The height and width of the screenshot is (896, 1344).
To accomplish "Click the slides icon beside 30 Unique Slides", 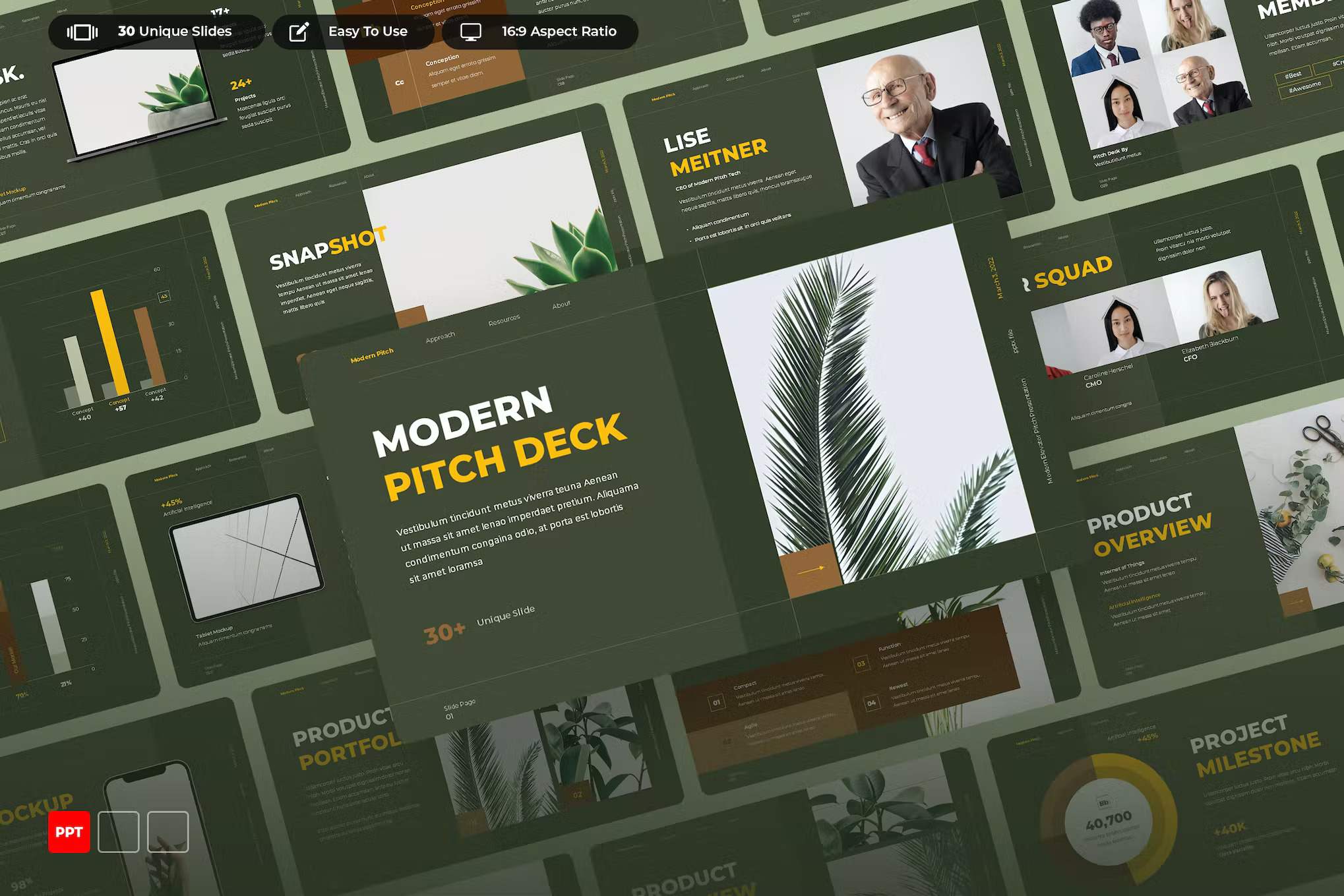I will pyautogui.click(x=82, y=32).
